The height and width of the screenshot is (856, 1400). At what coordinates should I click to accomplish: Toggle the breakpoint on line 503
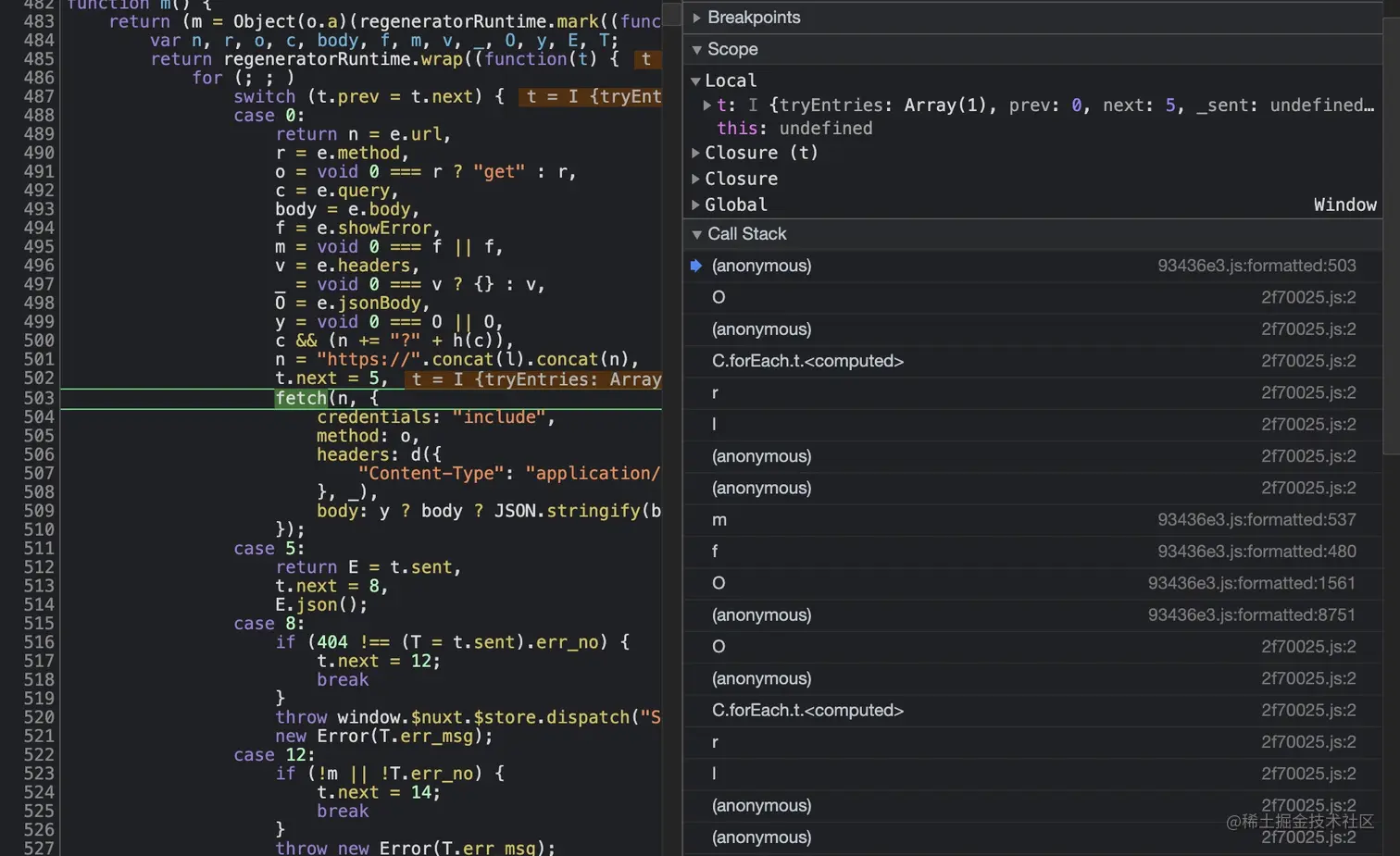[39, 398]
